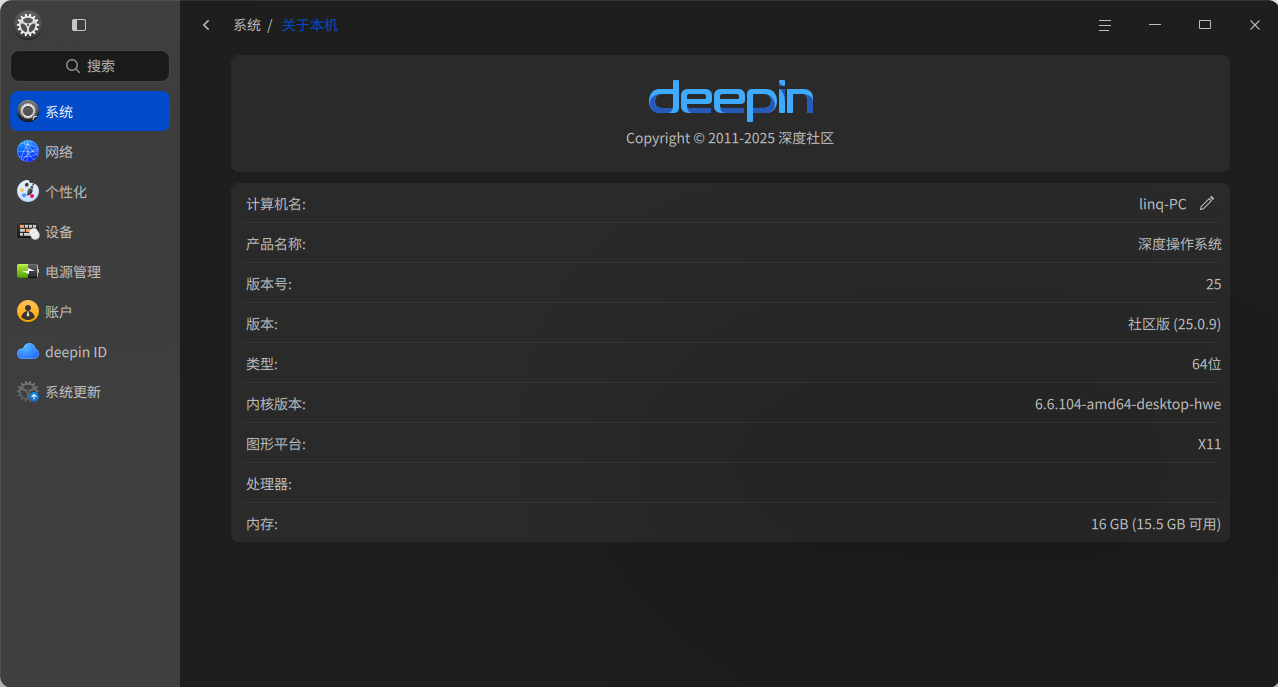
Task: Click the 深度操作系统 product name value
Action: click(x=1180, y=244)
